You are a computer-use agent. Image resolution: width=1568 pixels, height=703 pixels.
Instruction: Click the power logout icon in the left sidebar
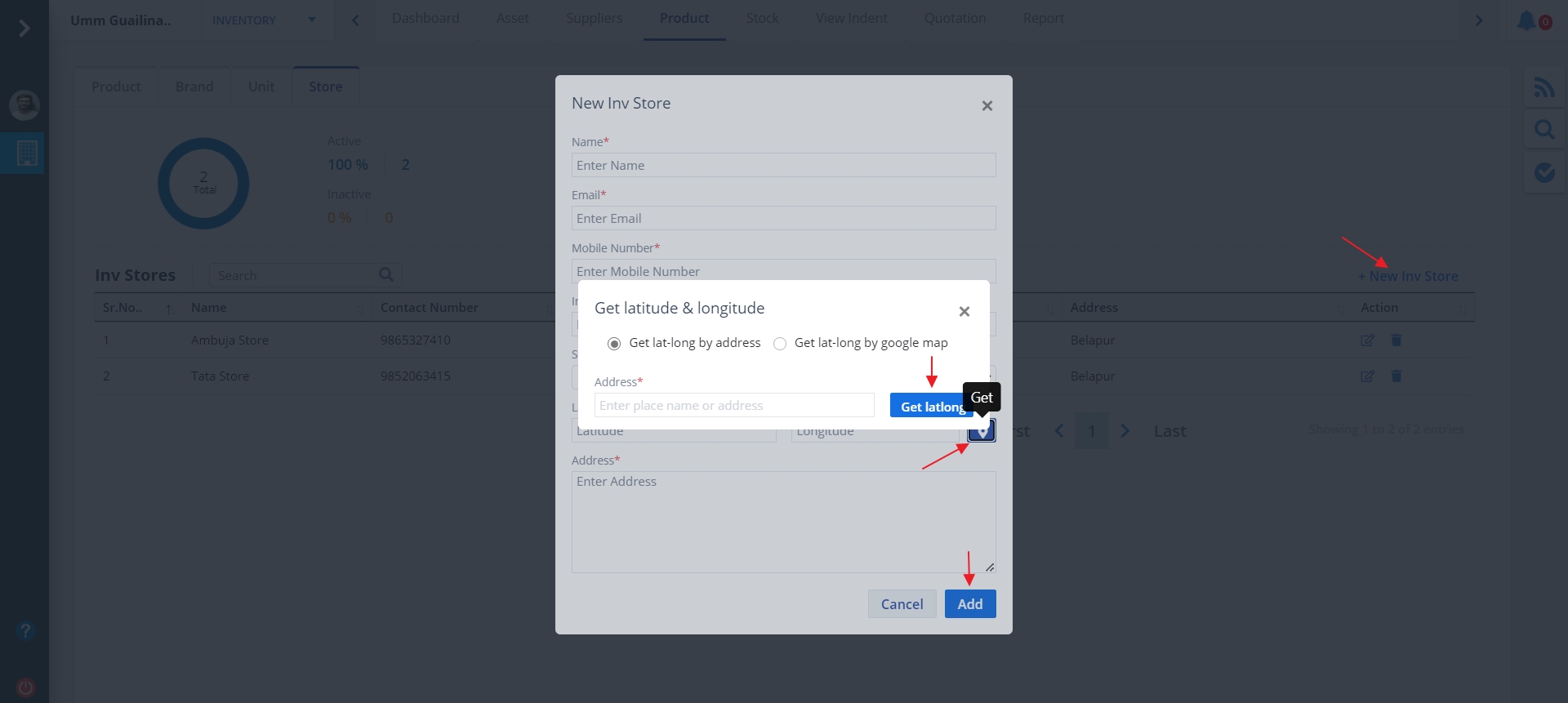(x=25, y=687)
